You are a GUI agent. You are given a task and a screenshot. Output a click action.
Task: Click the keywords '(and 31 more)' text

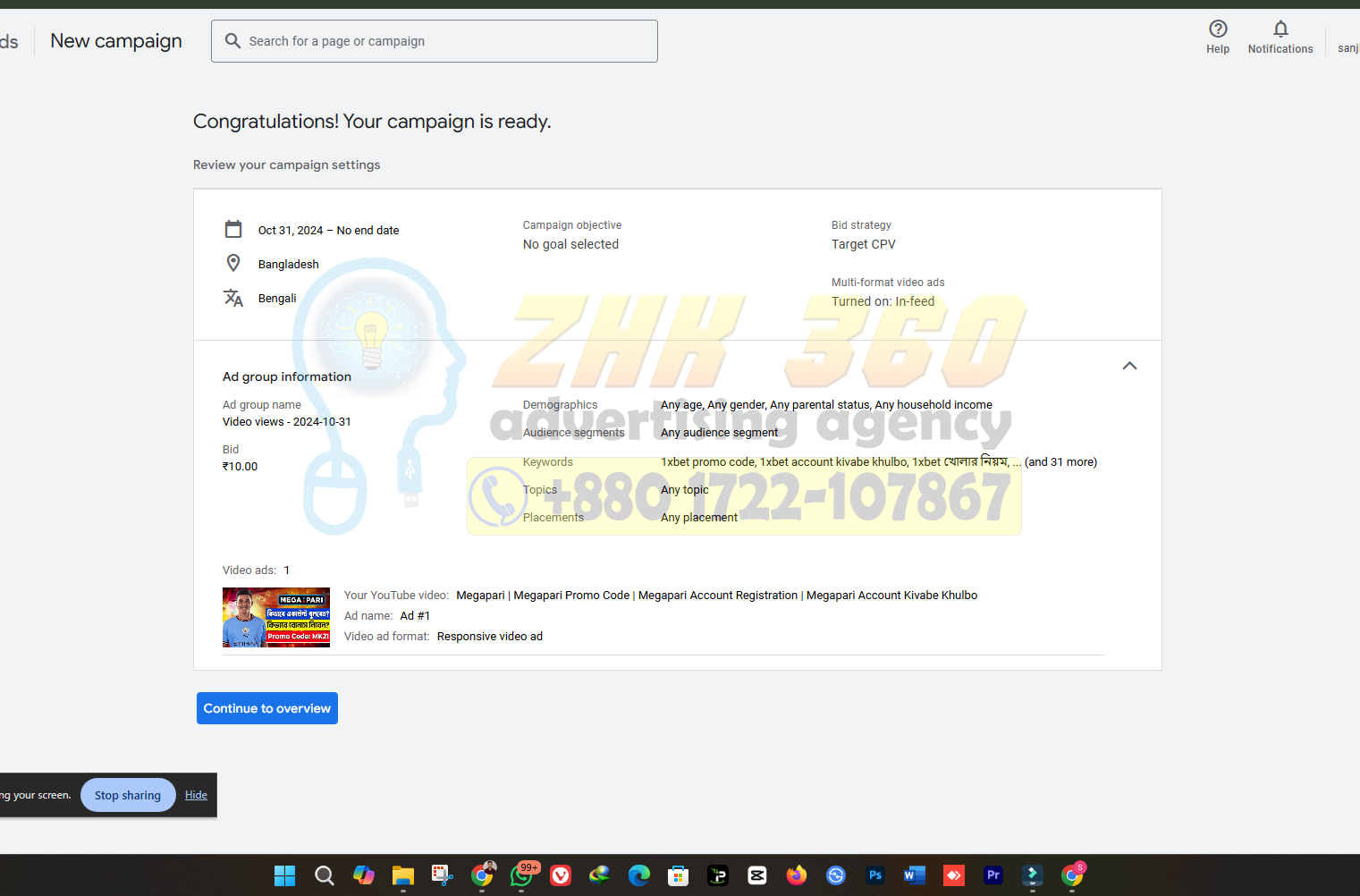1060,462
